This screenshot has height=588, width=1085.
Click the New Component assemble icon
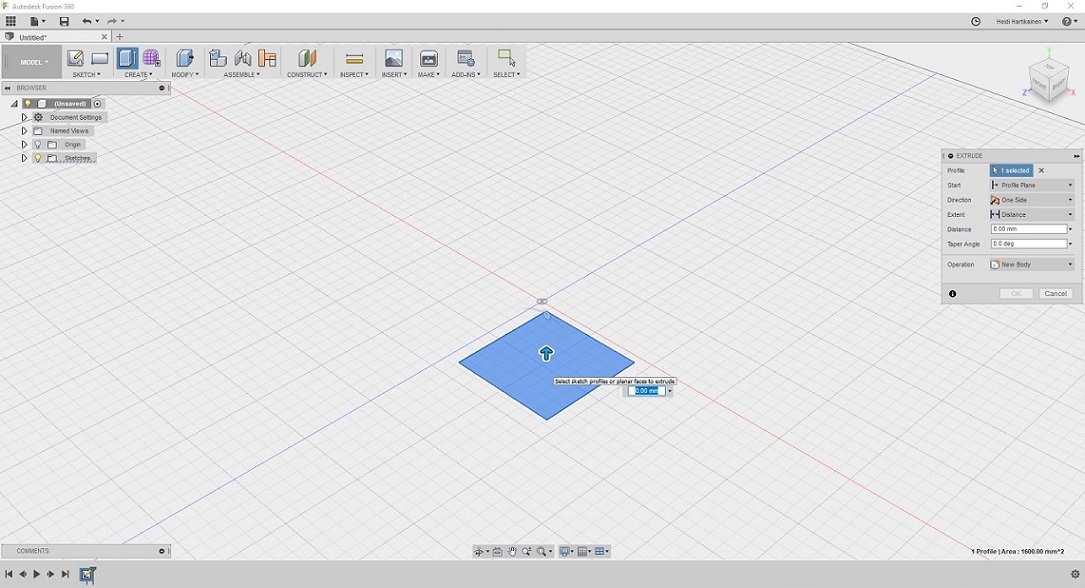tap(218, 58)
